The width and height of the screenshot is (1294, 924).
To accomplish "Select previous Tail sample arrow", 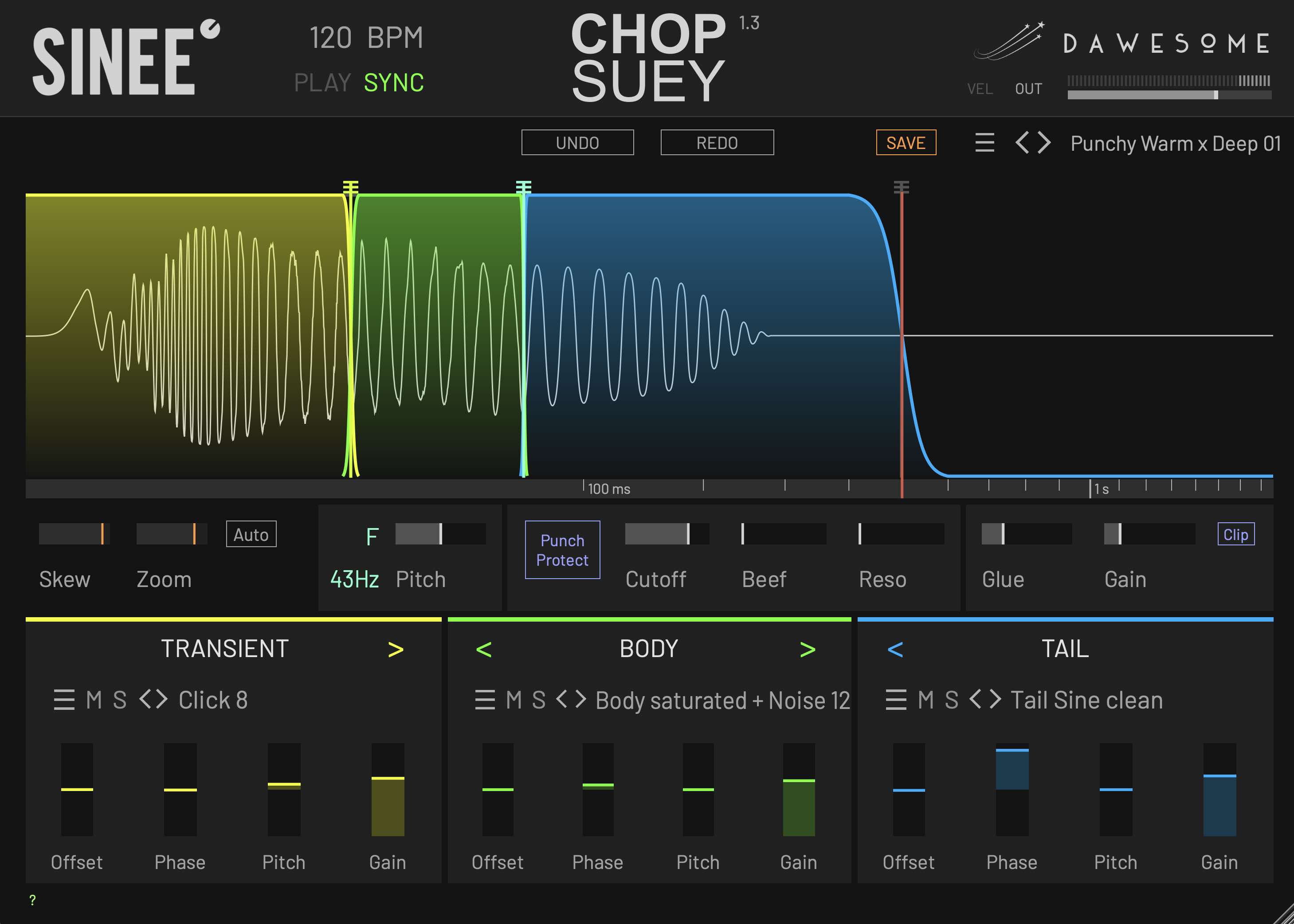I will point(975,699).
